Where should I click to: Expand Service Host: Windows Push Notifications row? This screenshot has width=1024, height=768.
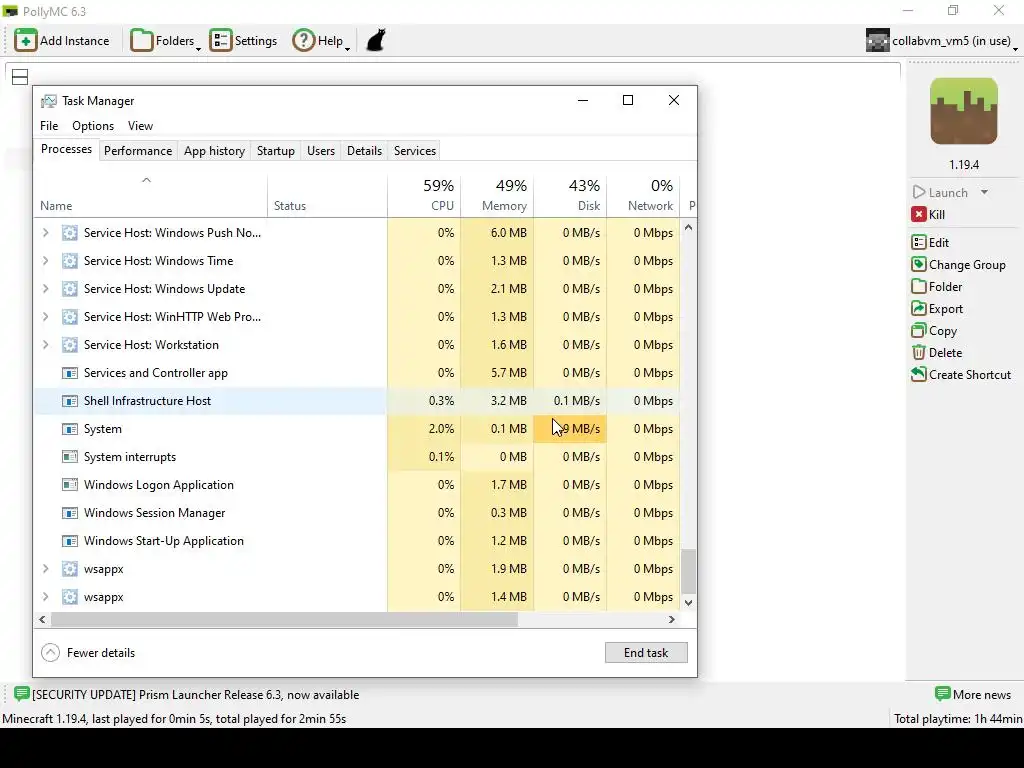point(45,232)
